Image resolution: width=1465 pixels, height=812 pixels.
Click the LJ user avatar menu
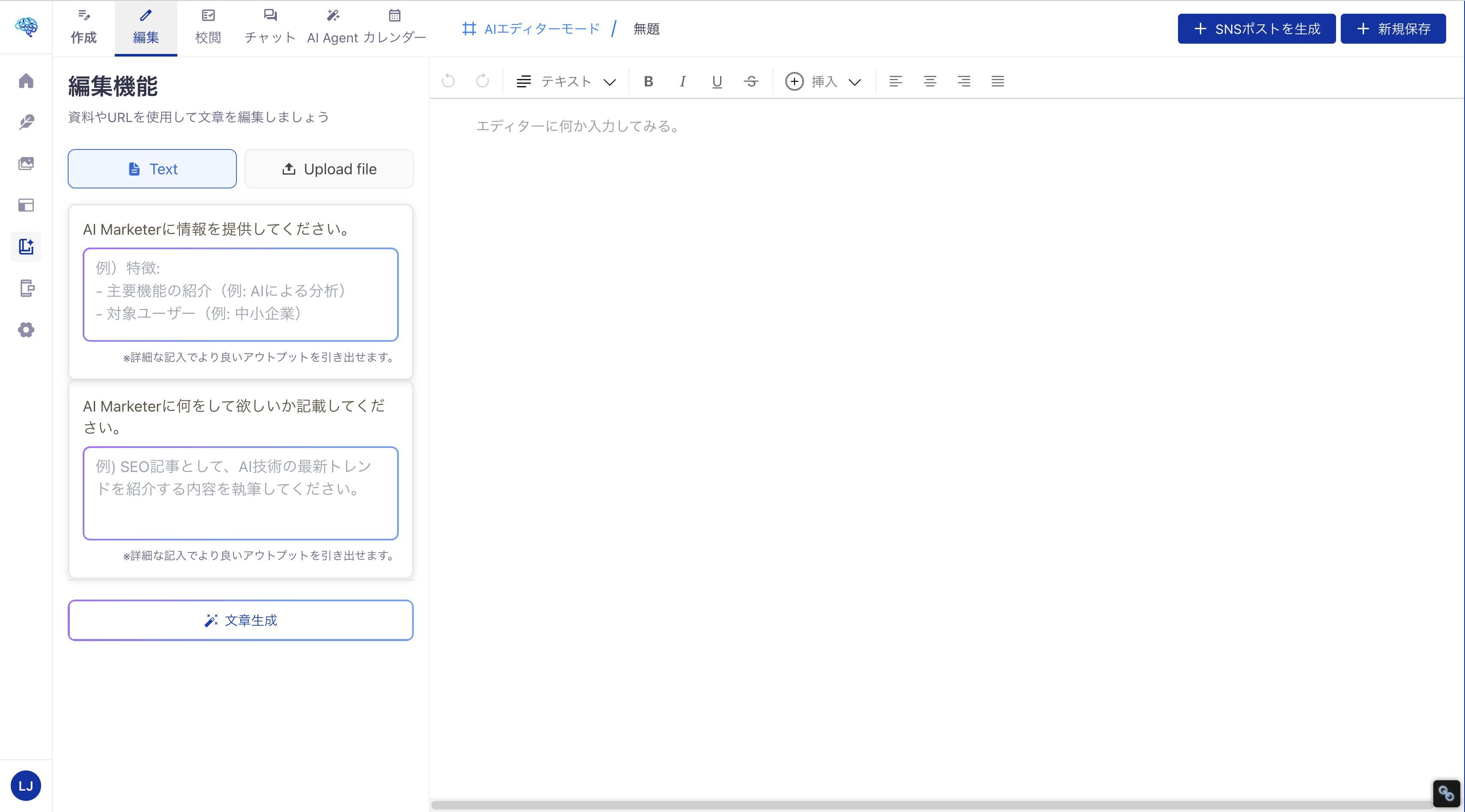[x=26, y=786]
